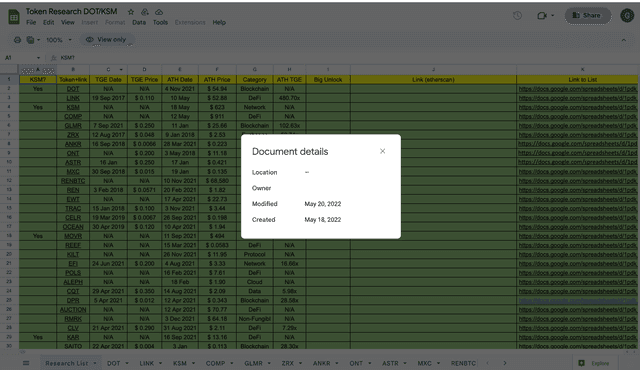640x370 pixels.
Task: Click the Share button
Action: pos(587,16)
